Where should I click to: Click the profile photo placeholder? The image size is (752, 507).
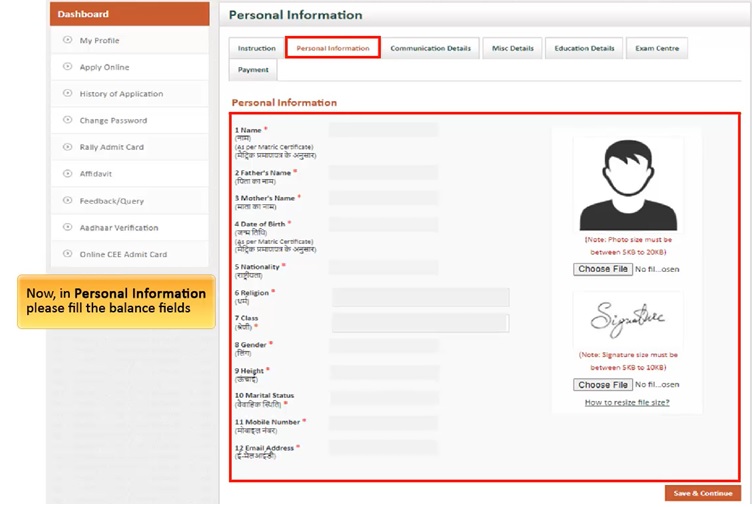(x=628, y=185)
